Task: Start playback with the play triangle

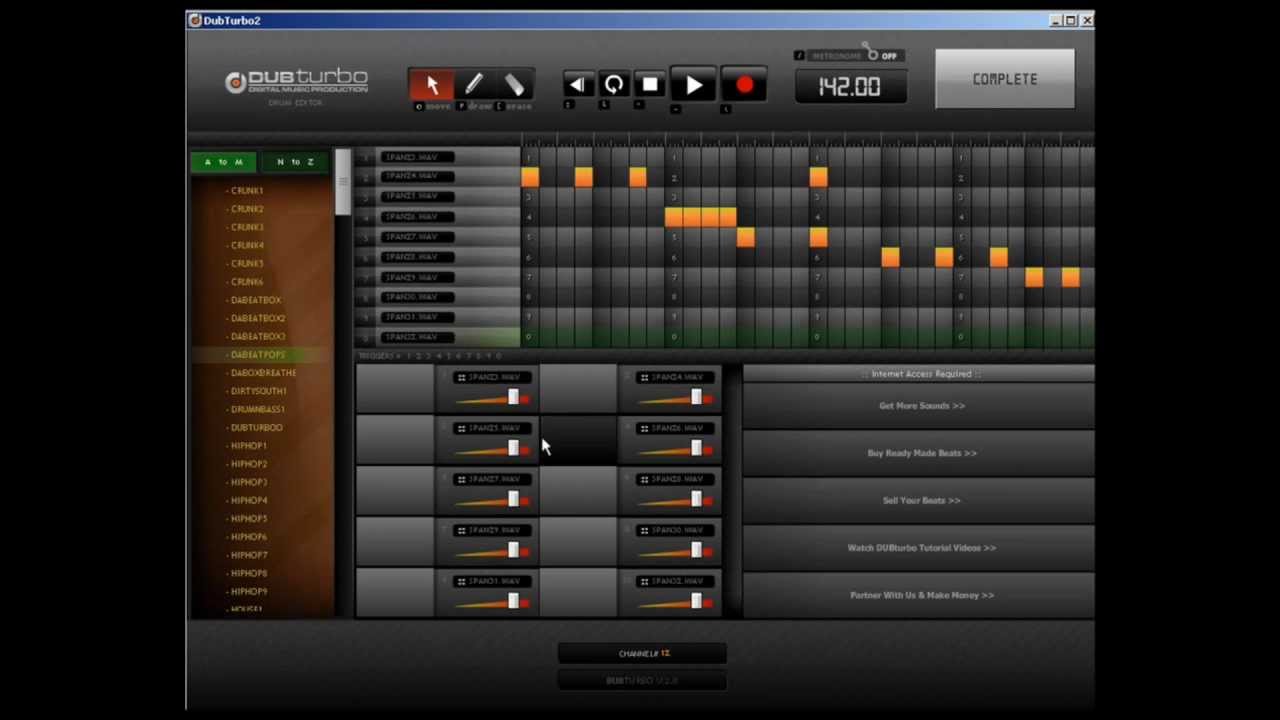Action: click(693, 86)
